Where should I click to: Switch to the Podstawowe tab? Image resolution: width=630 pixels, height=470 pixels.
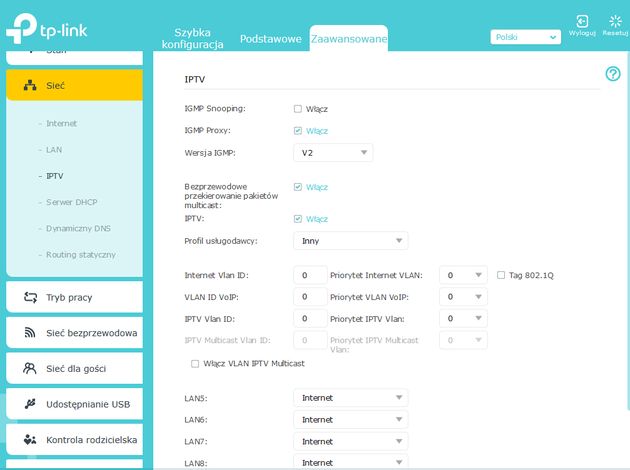pyautogui.click(x=270, y=39)
